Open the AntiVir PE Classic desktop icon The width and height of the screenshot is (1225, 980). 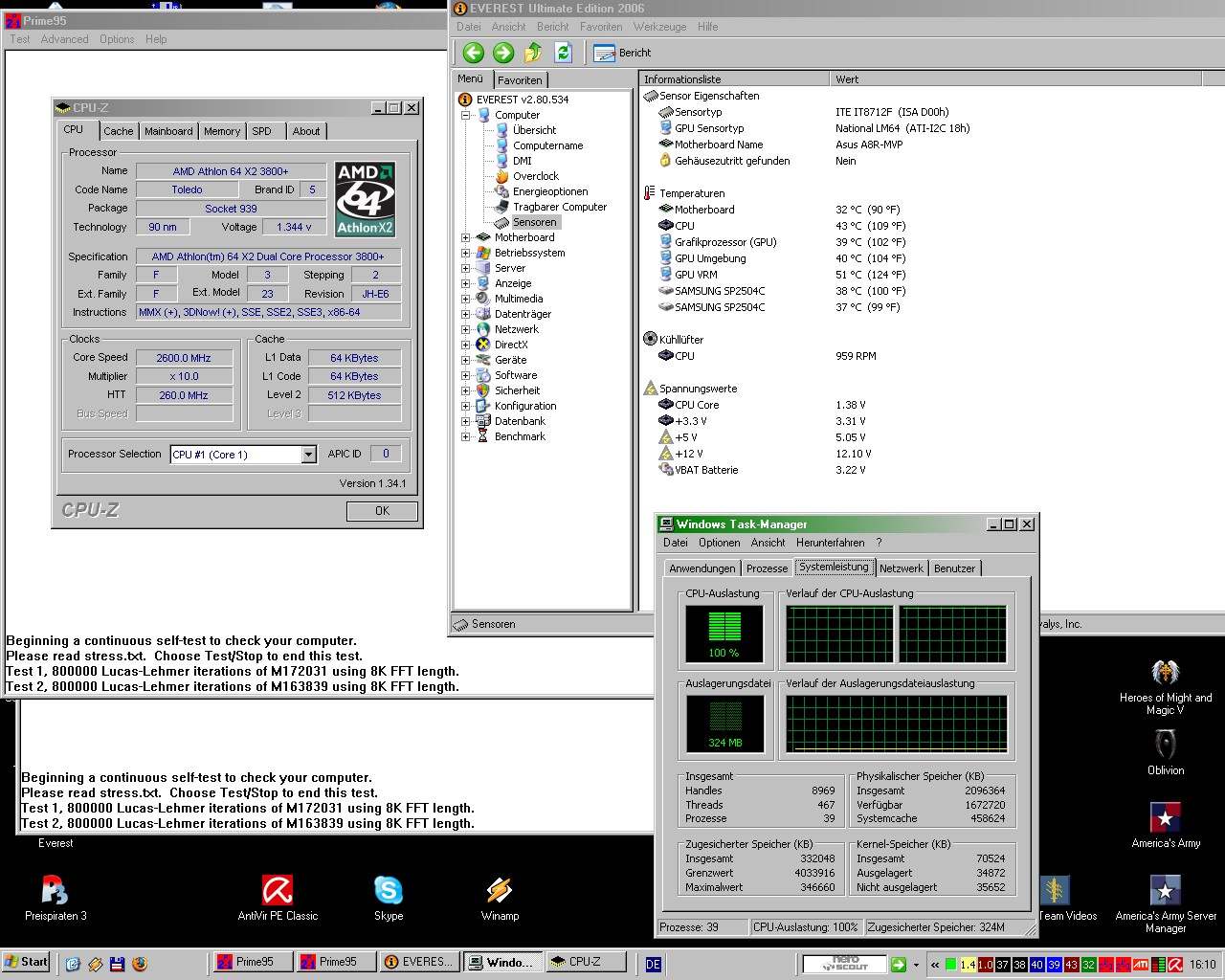(278, 898)
